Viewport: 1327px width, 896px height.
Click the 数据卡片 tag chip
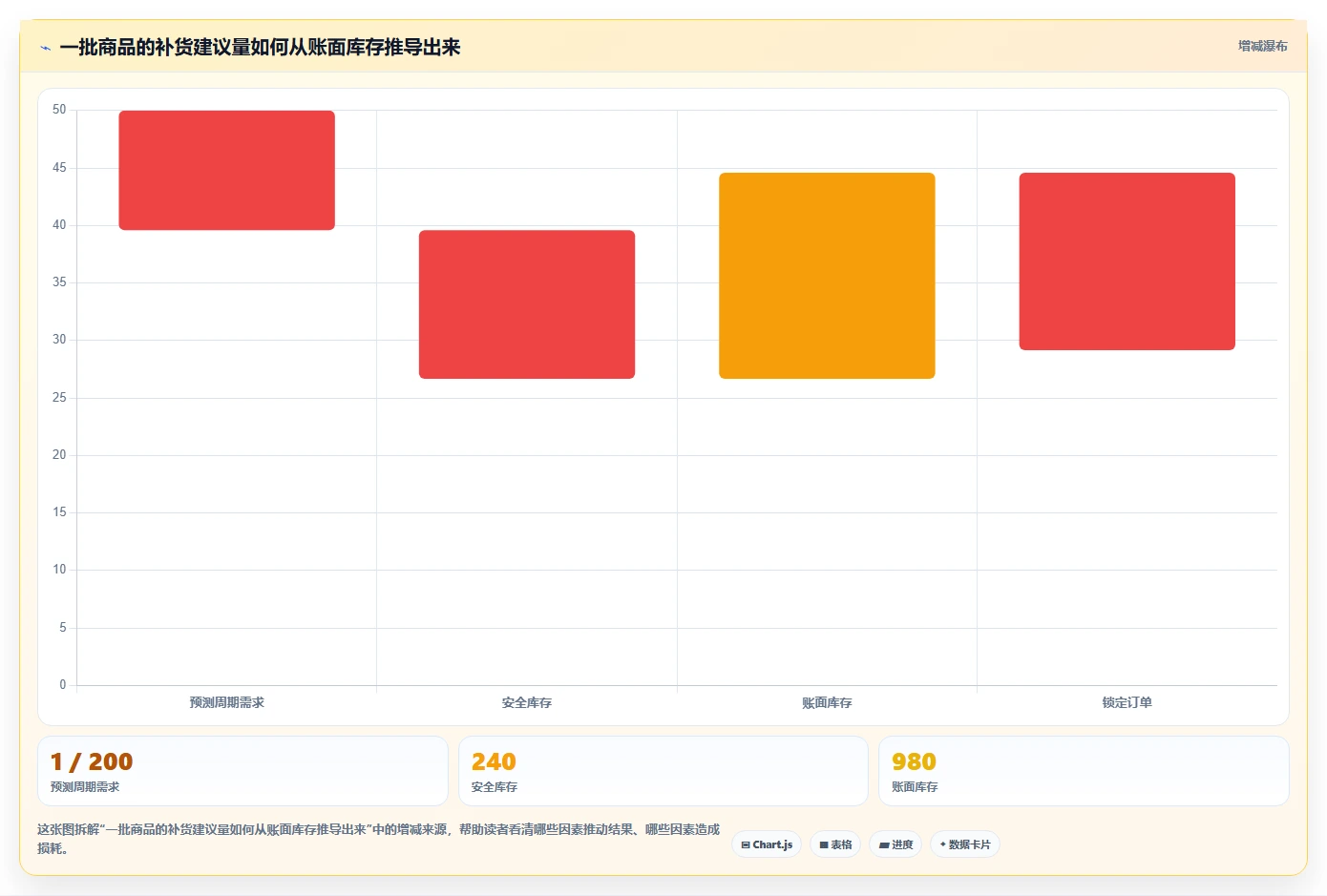point(965,844)
